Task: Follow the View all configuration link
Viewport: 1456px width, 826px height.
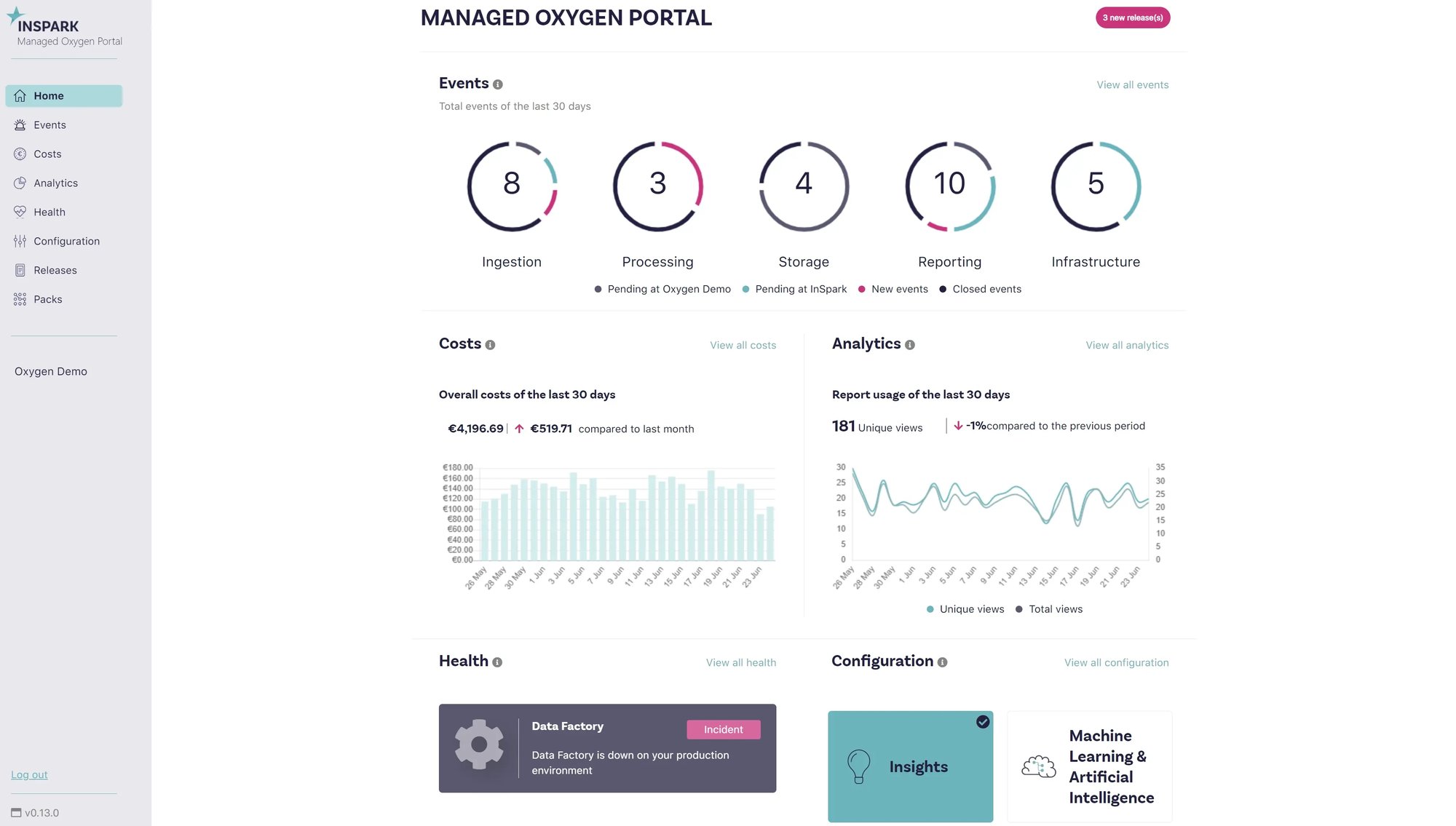Action: [x=1117, y=663]
